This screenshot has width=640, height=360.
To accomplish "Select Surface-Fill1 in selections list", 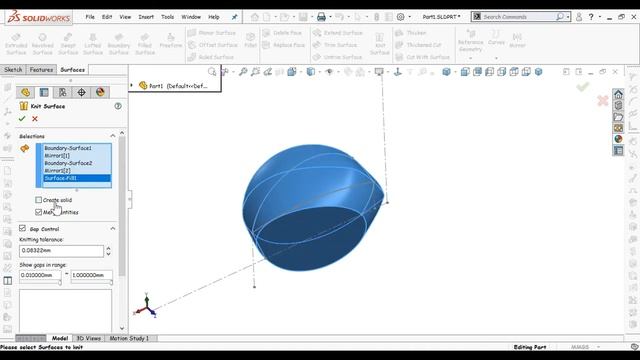I will point(77,178).
